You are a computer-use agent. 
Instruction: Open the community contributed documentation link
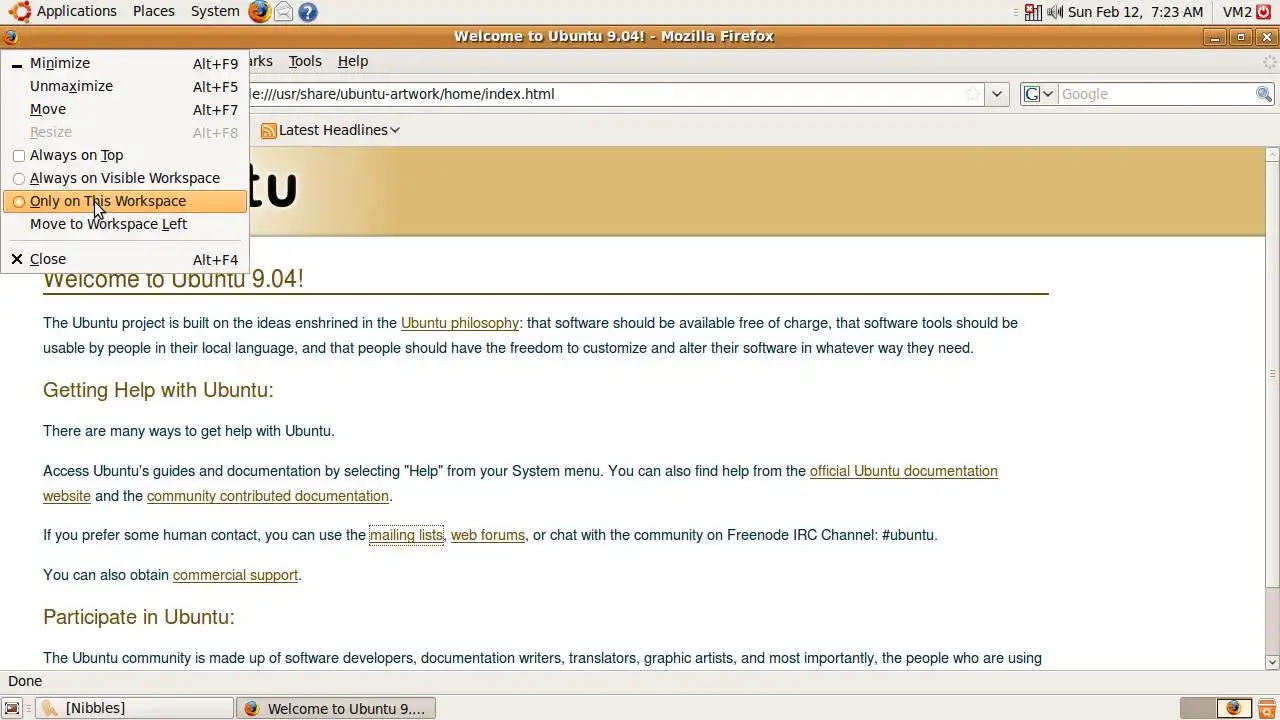[x=267, y=496]
